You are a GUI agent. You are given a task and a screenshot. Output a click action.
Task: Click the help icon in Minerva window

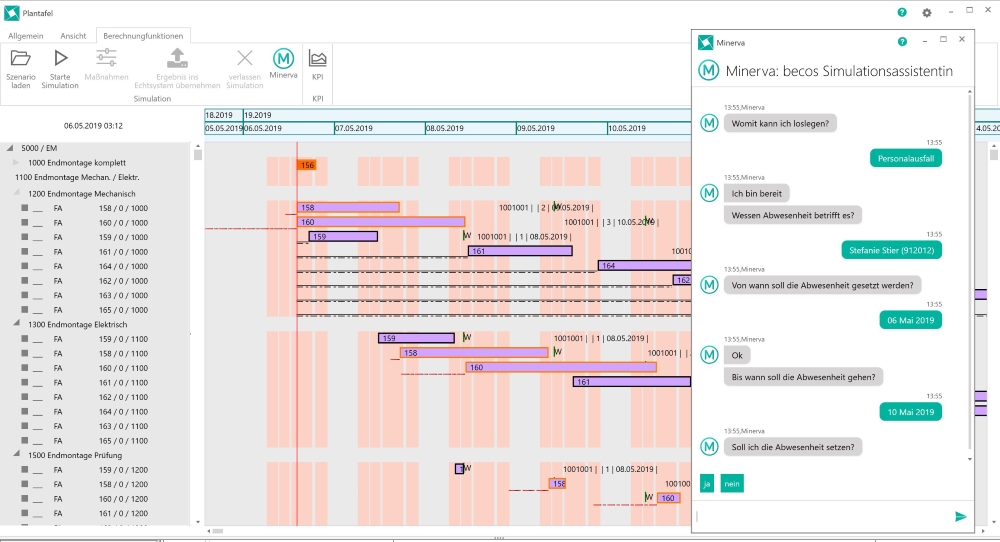click(903, 42)
